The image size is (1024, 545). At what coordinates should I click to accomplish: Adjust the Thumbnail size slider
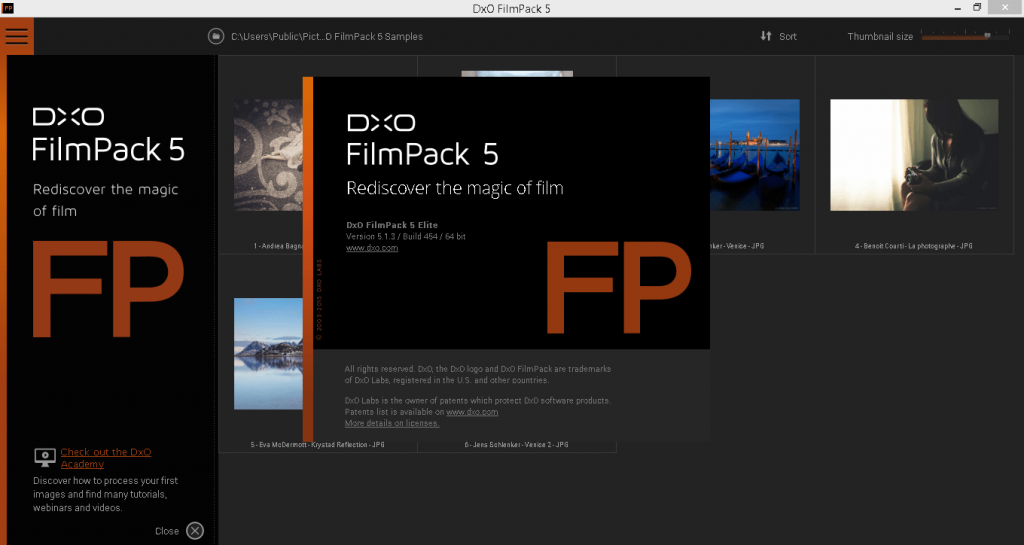(965, 36)
